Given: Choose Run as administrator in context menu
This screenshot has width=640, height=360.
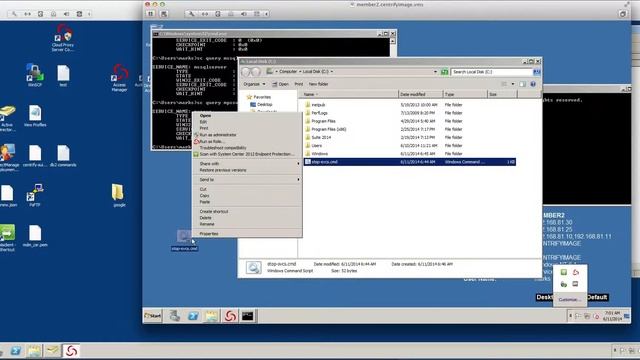Looking at the screenshot, I should 247,135.
